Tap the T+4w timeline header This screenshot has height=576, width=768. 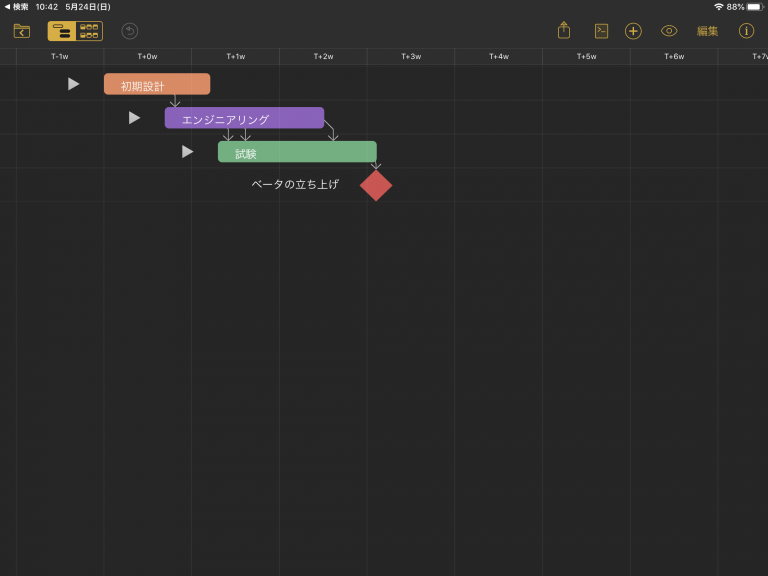coord(499,56)
